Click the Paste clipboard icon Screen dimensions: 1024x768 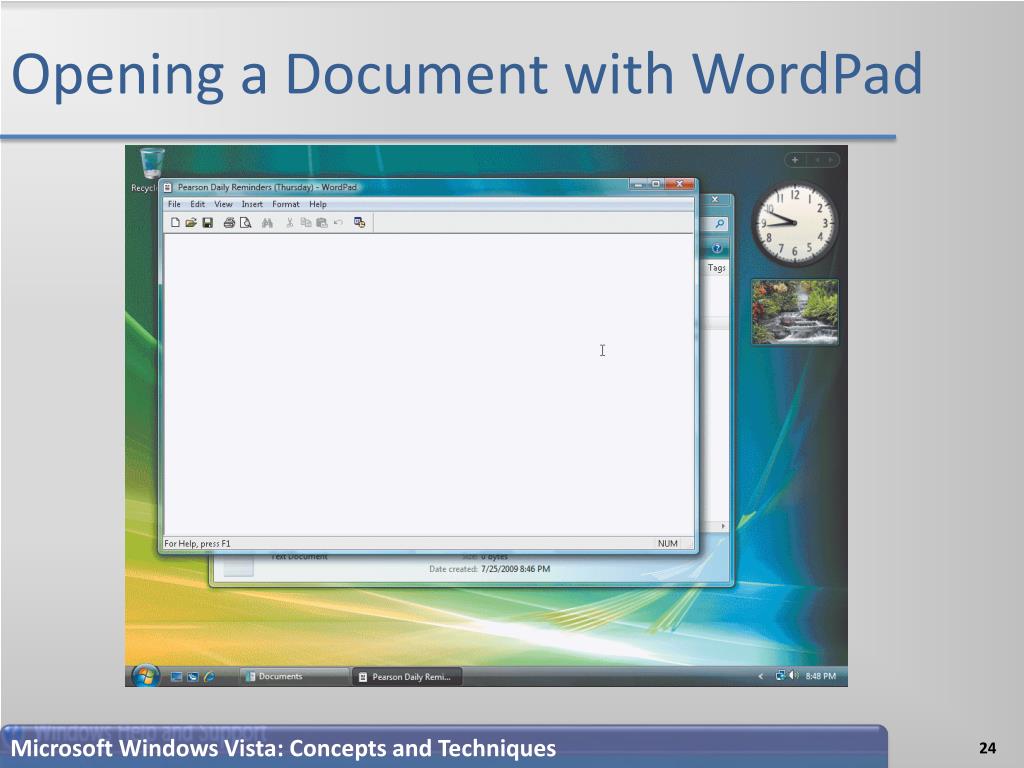[x=321, y=223]
